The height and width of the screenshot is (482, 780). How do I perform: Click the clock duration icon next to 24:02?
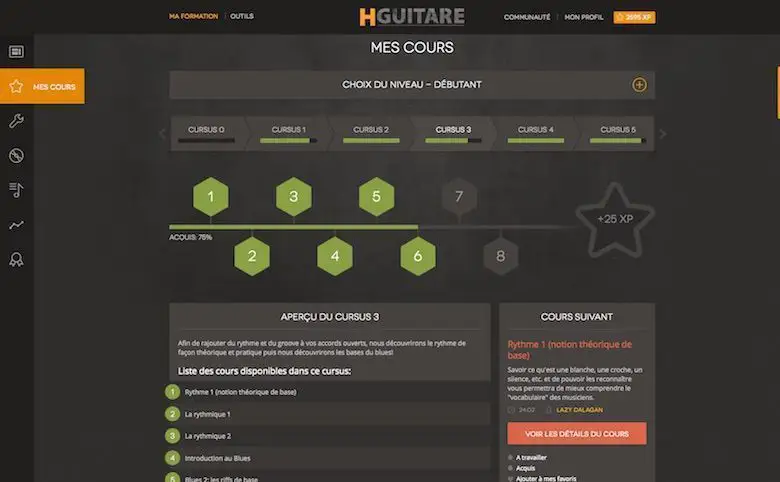pos(511,410)
